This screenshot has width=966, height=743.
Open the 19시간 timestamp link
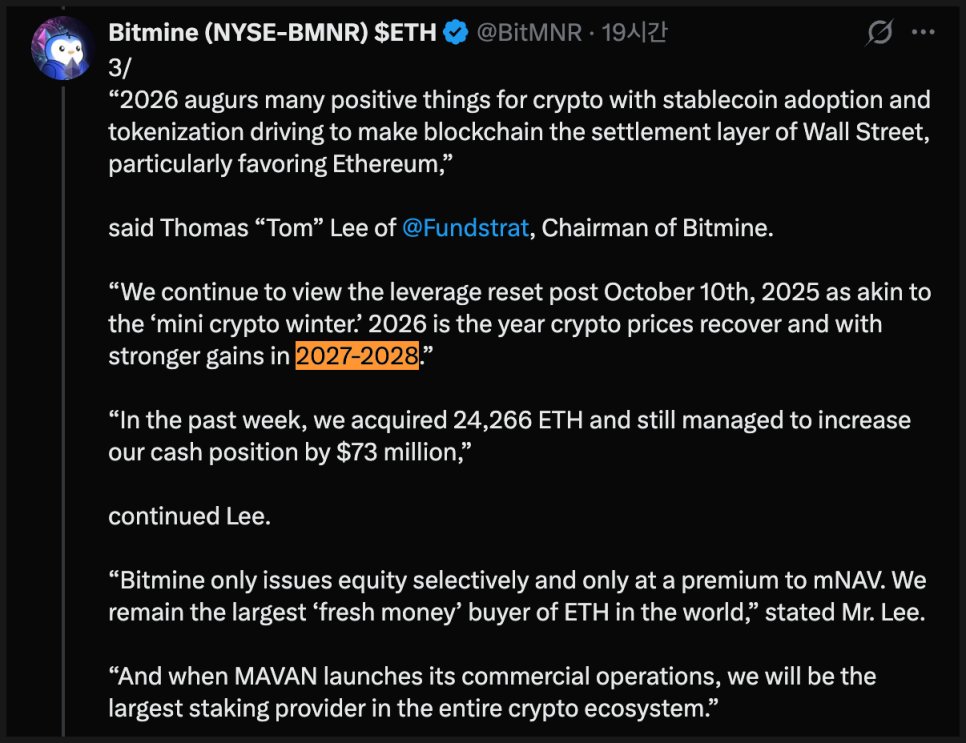pyautogui.click(x=634, y=33)
